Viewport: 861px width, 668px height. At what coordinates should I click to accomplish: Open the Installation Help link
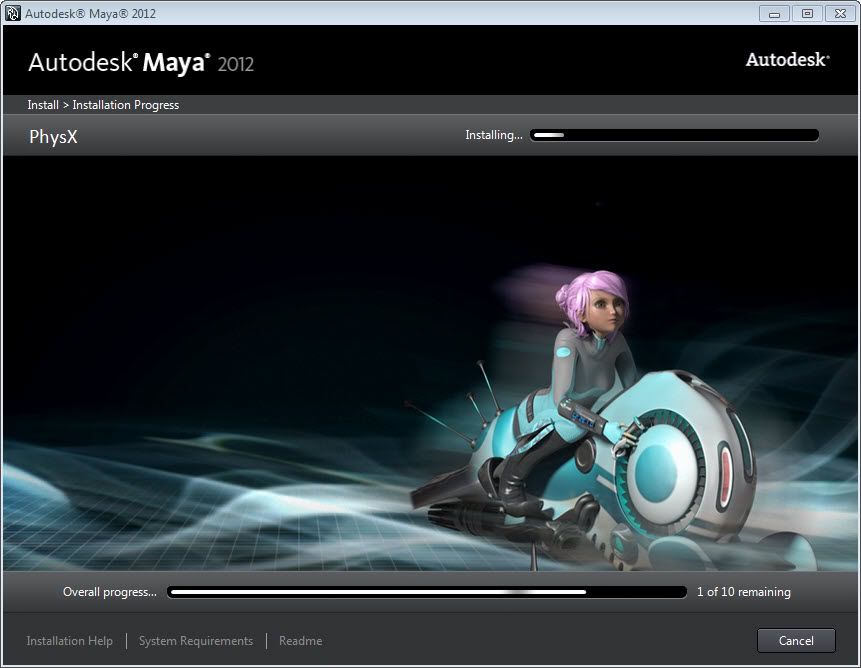coord(70,641)
